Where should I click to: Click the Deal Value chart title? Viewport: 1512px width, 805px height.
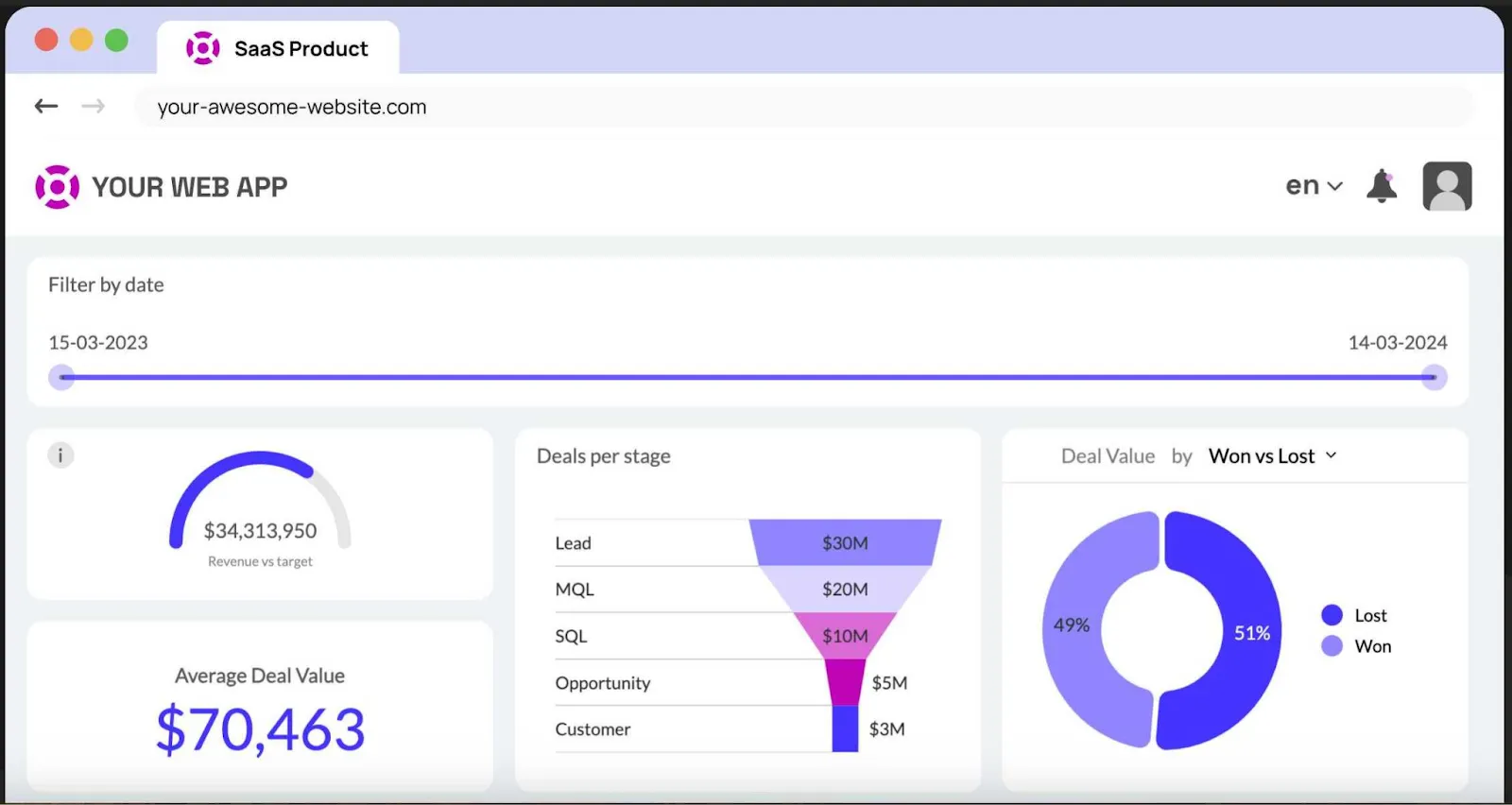[1108, 456]
